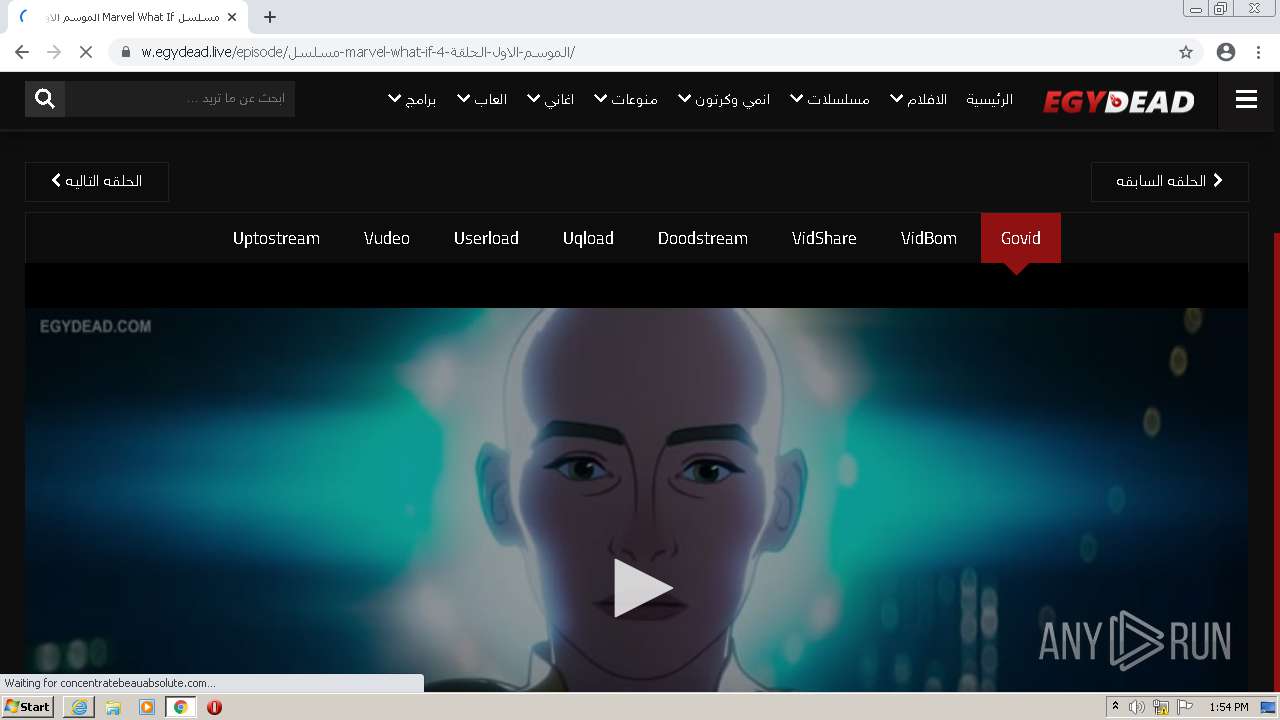Open Chrome three-dot menu
The image size is (1280, 720).
click(x=1259, y=52)
